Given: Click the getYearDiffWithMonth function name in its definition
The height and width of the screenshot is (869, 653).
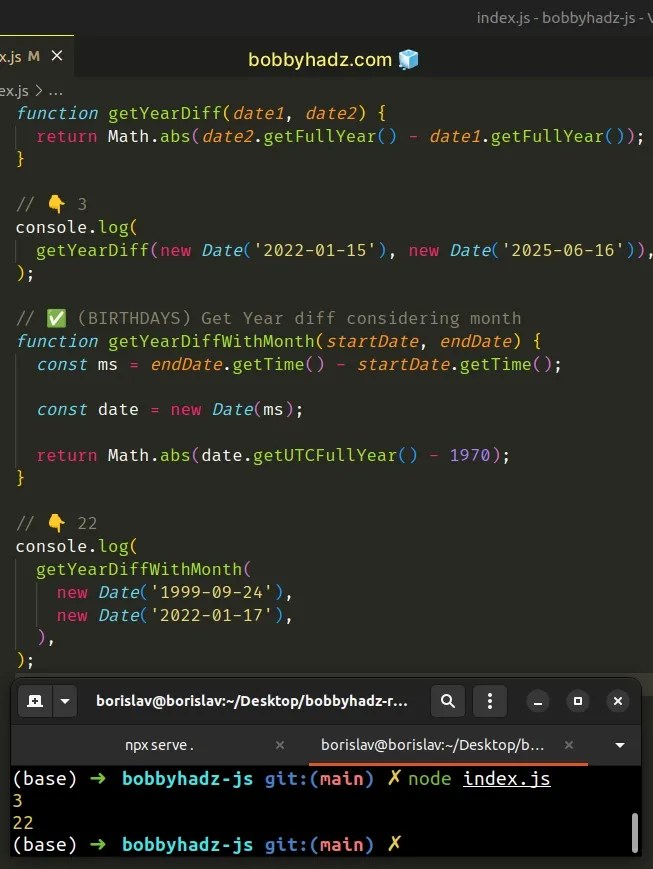Looking at the screenshot, I should click(212, 341).
